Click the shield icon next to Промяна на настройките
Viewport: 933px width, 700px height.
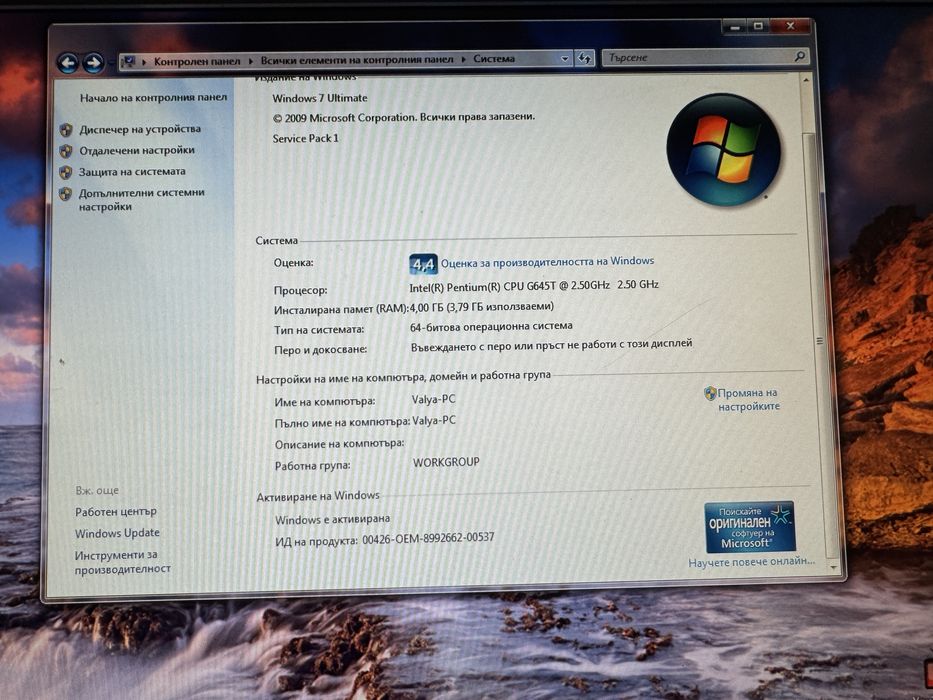click(x=710, y=393)
